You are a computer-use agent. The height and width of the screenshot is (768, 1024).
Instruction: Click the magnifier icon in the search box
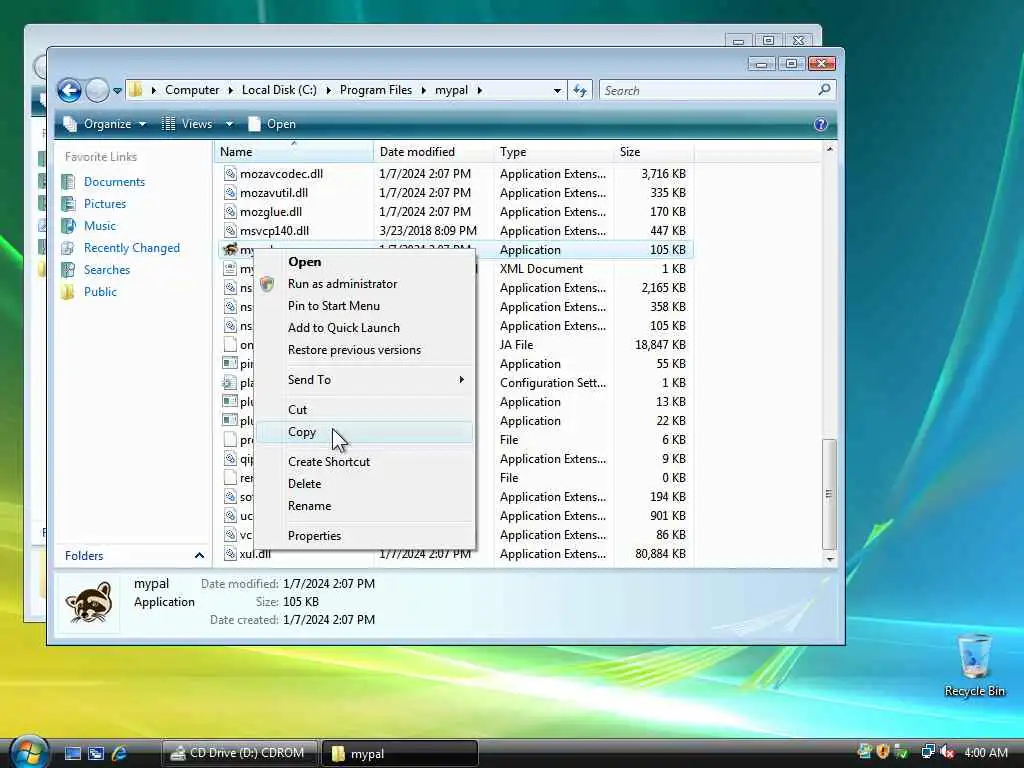pos(824,89)
